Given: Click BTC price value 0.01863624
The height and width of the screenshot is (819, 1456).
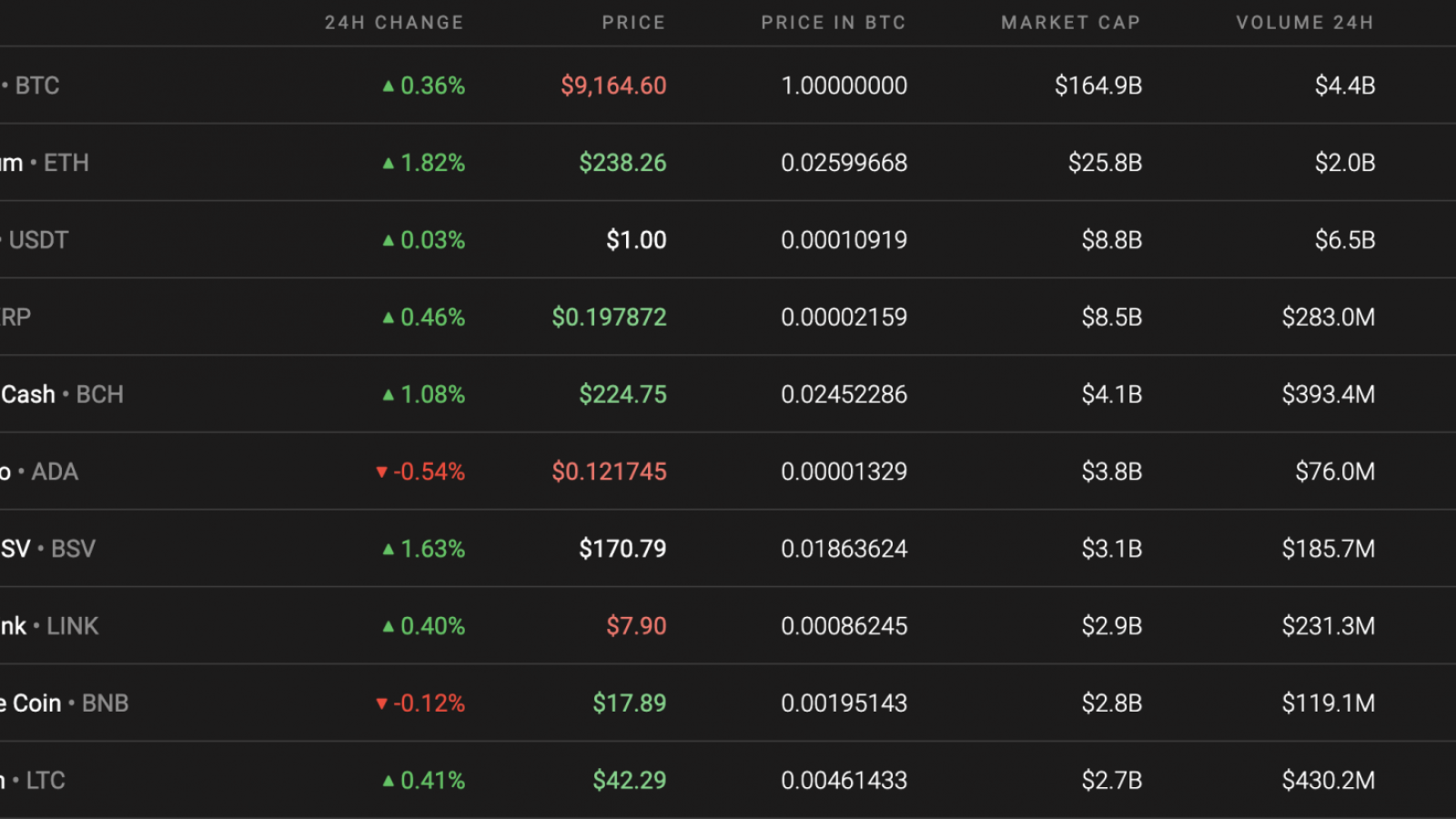Looking at the screenshot, I should (x=844, y=549).
